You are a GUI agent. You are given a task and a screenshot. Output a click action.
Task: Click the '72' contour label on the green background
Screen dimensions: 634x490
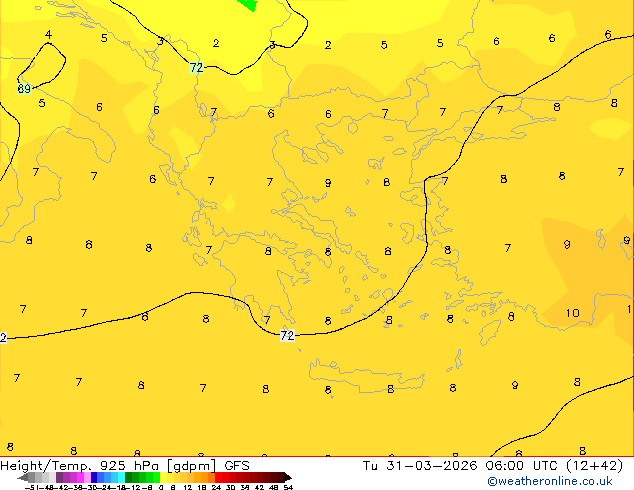(197, 68)
